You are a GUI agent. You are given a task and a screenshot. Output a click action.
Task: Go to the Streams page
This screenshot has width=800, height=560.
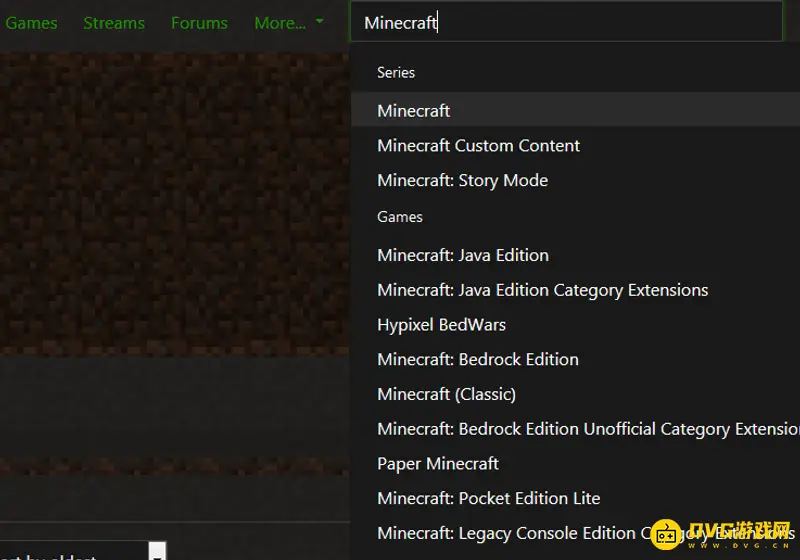point(114,23)
